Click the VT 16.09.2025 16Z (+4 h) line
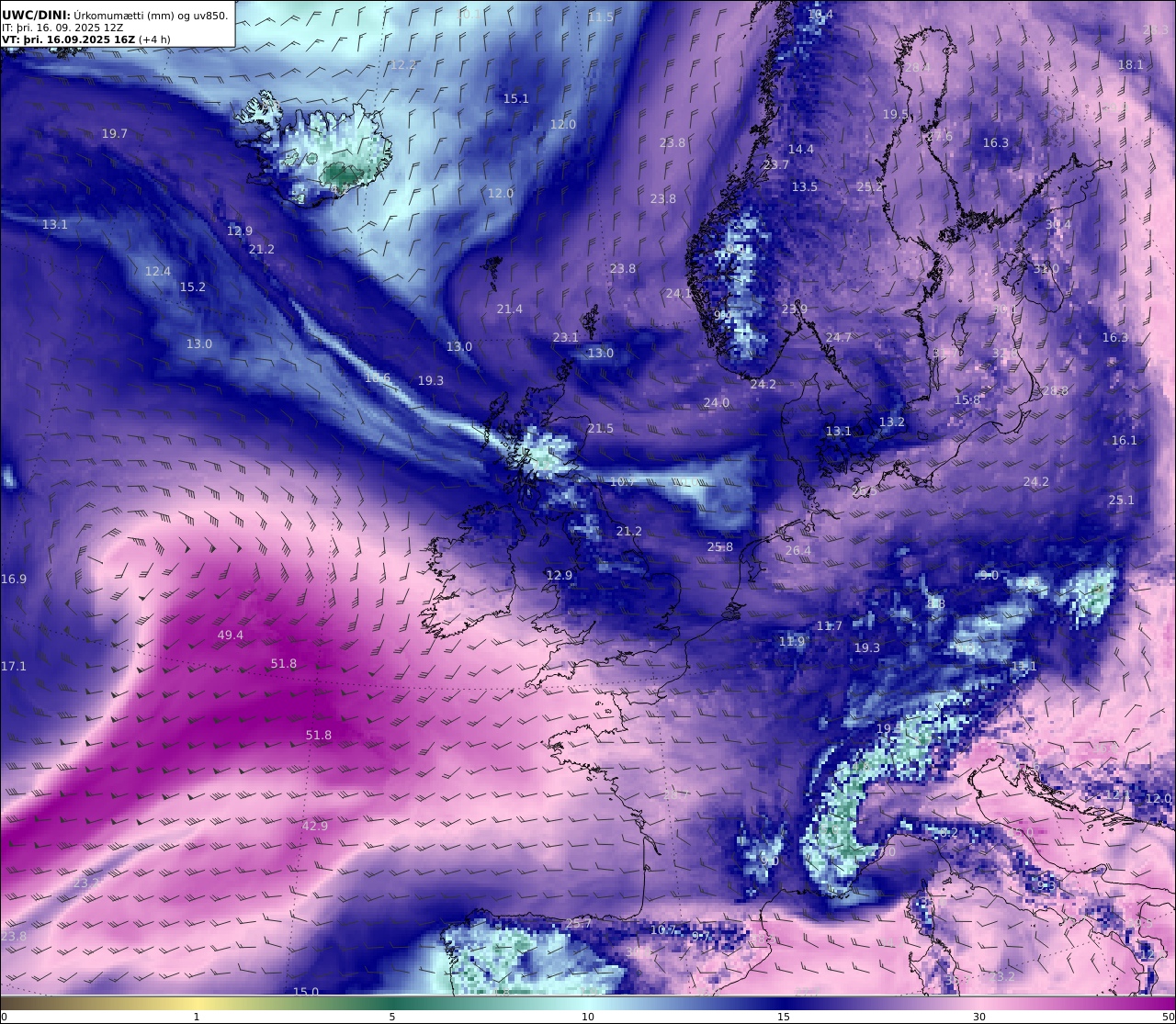Image resolution: width=1176 pixels, height=1024 pixels. 86,39
